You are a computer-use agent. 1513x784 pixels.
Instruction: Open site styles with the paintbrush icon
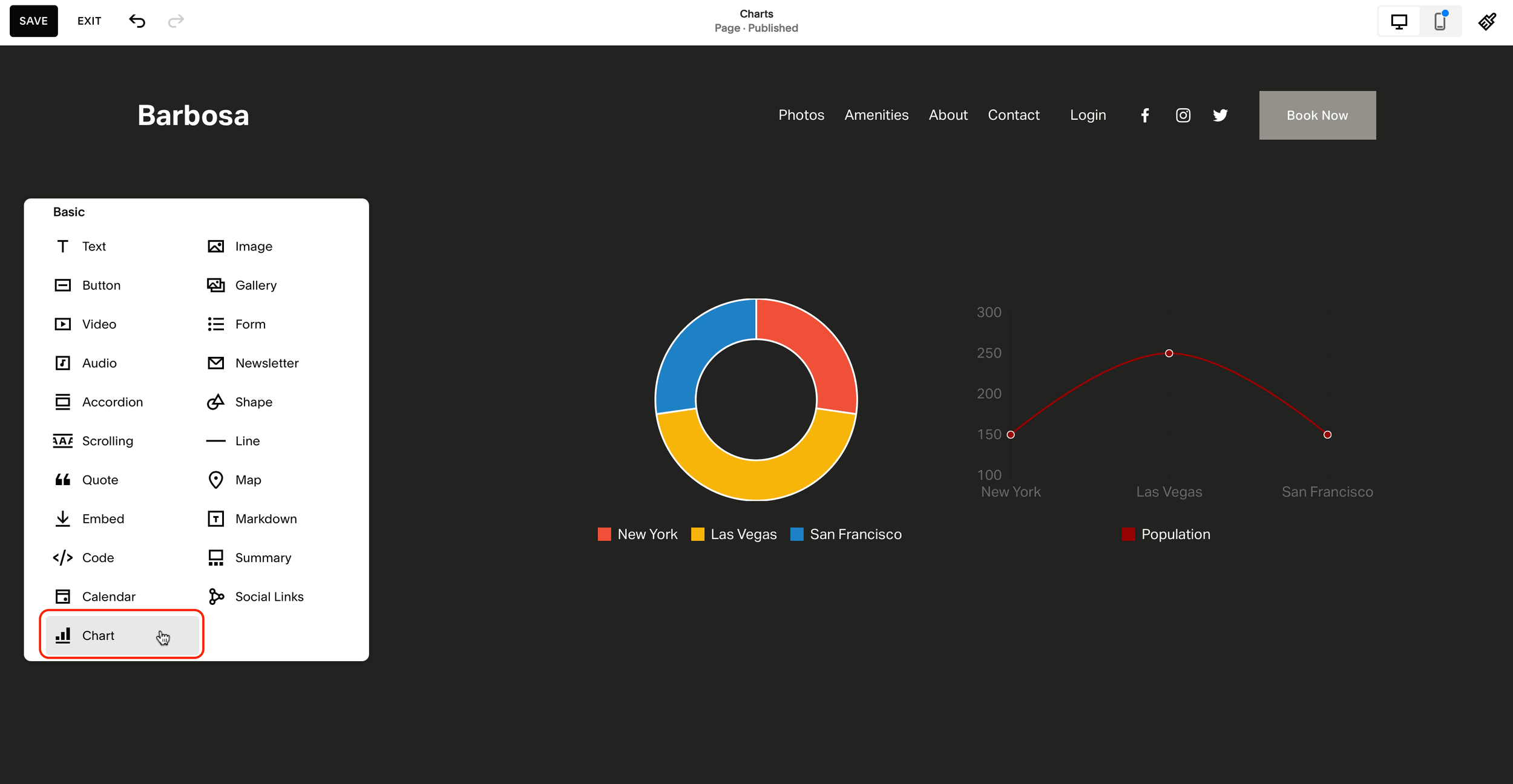click(x=1488, y=21)
